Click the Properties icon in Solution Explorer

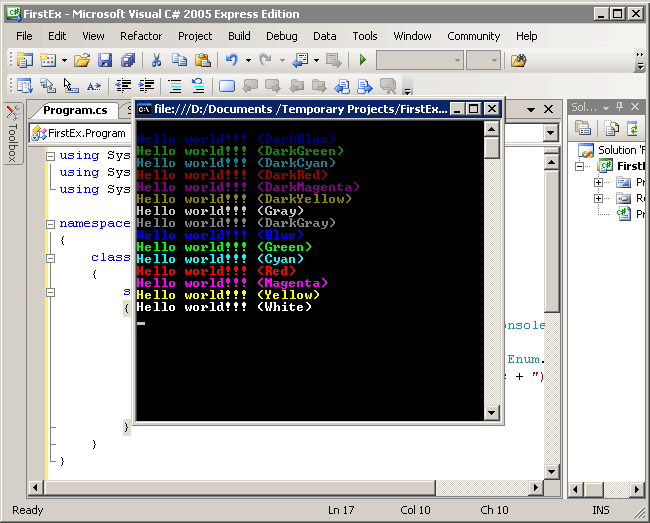[583, 128]
